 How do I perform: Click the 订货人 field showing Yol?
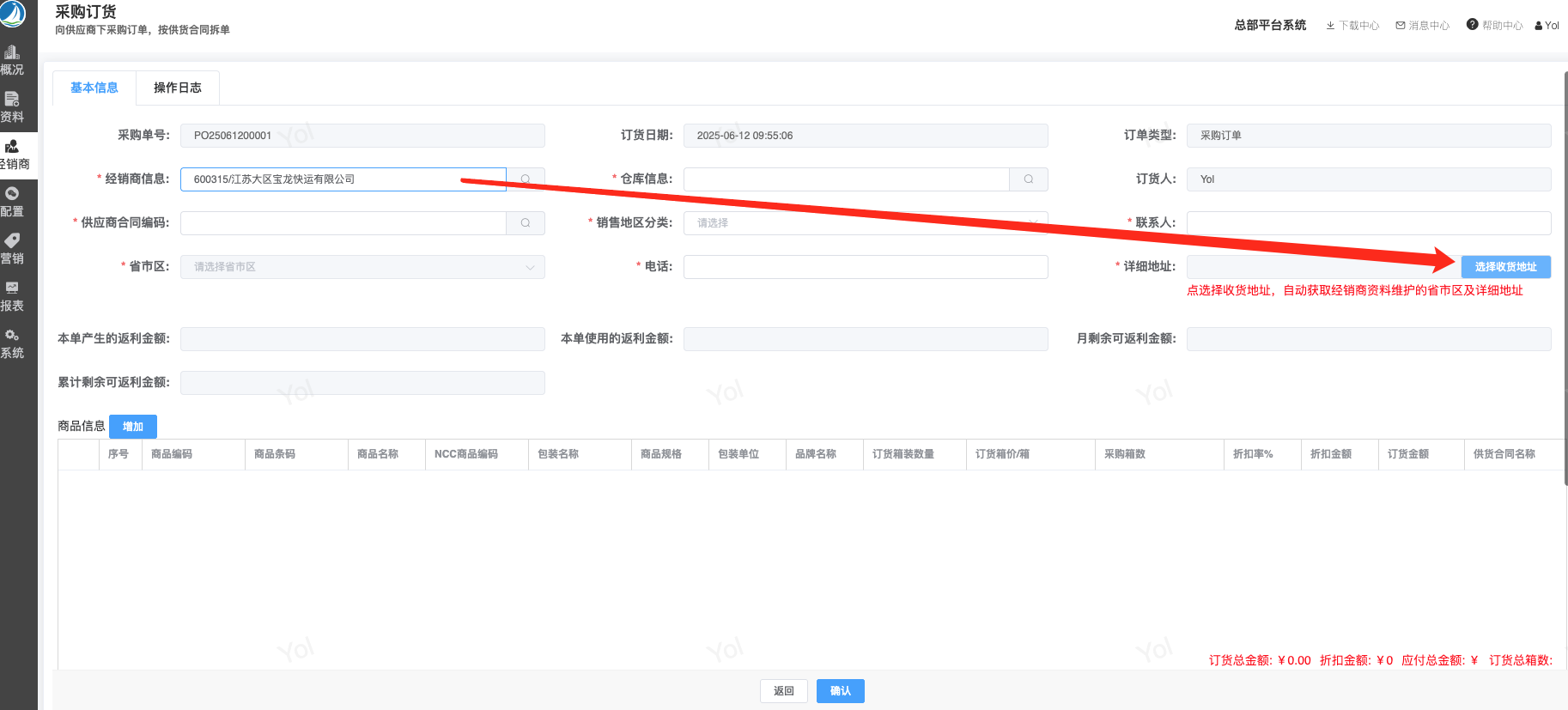1369,179
